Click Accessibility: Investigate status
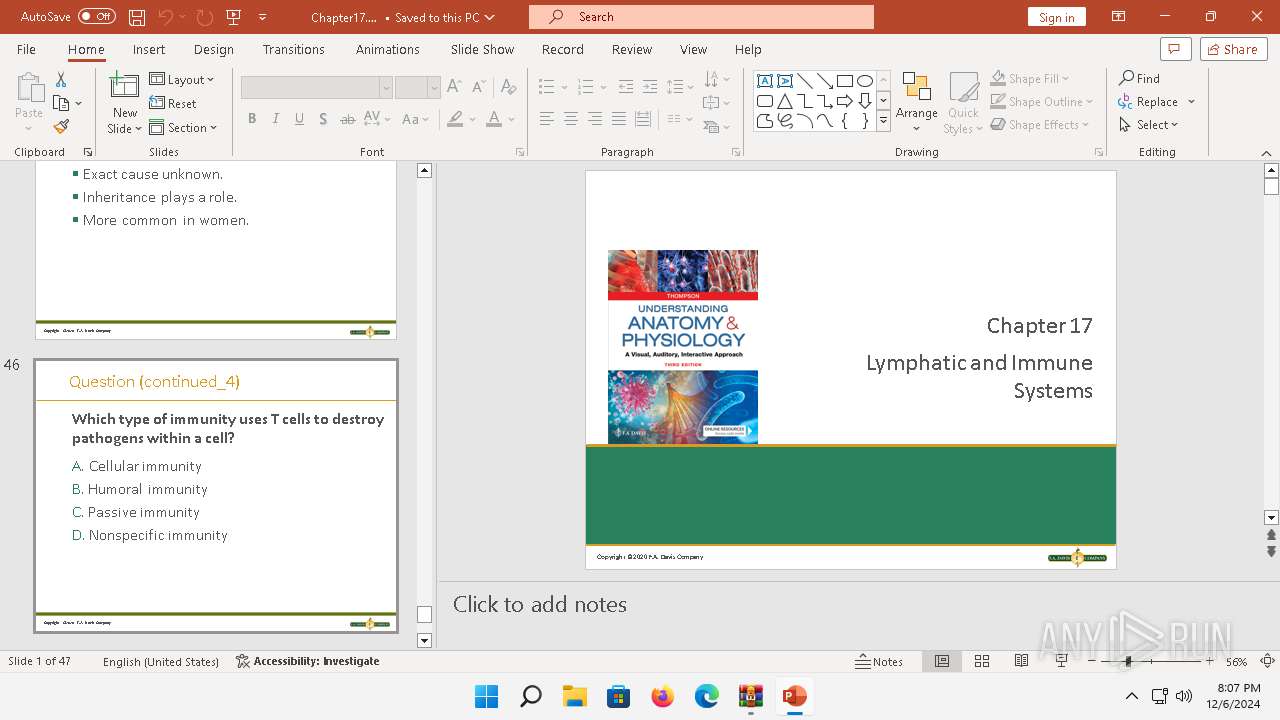The width and height of the screenshot is (1280, 720). pos(308,661)
